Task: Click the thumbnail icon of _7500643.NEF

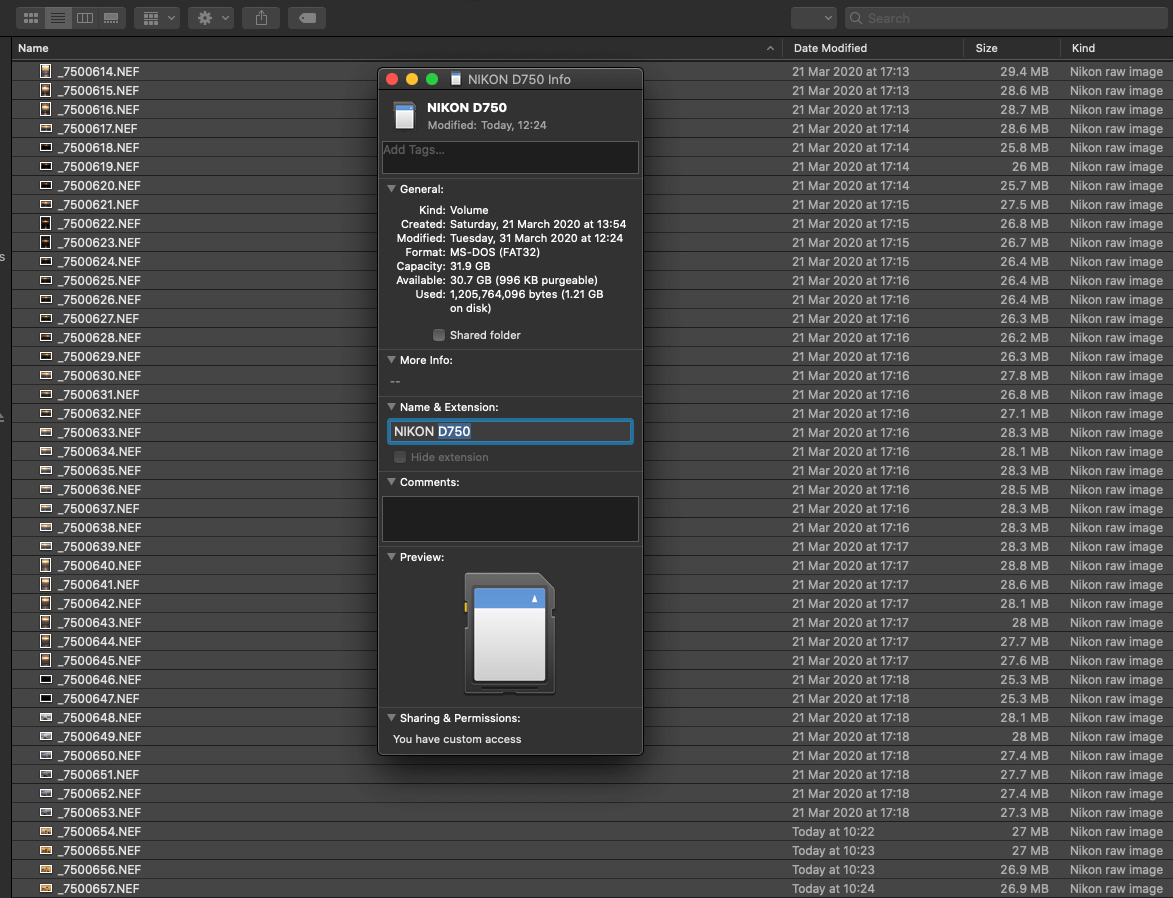Action: click(x=46, y=623)
